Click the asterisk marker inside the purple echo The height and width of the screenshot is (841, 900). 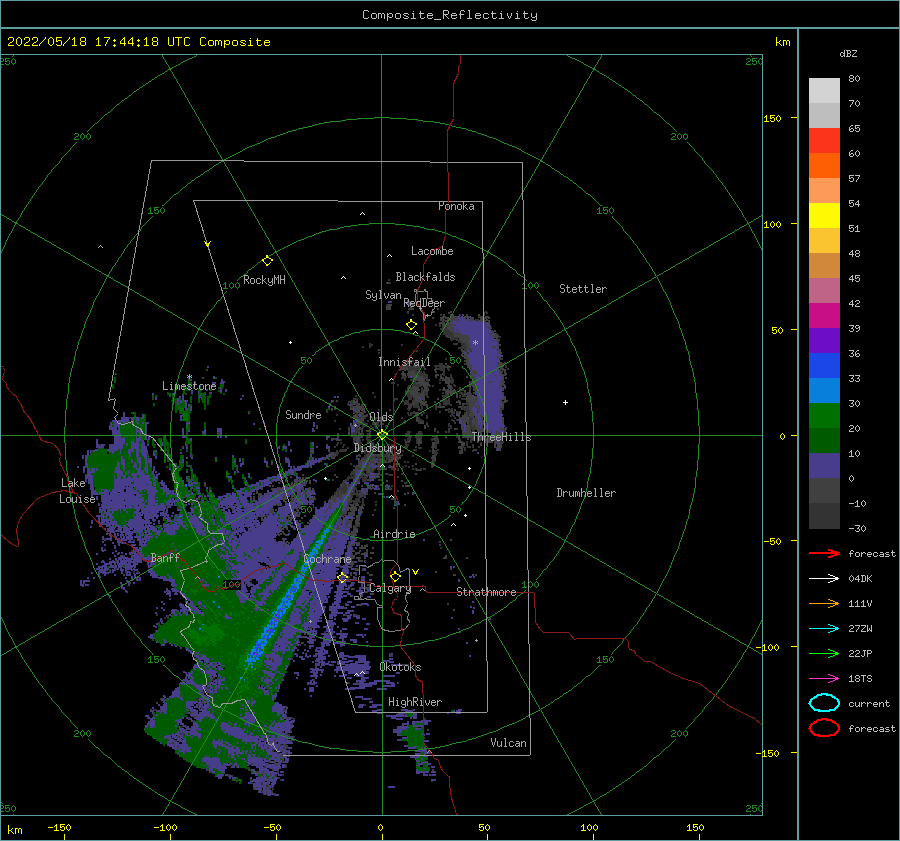click(x=475, y=343)
